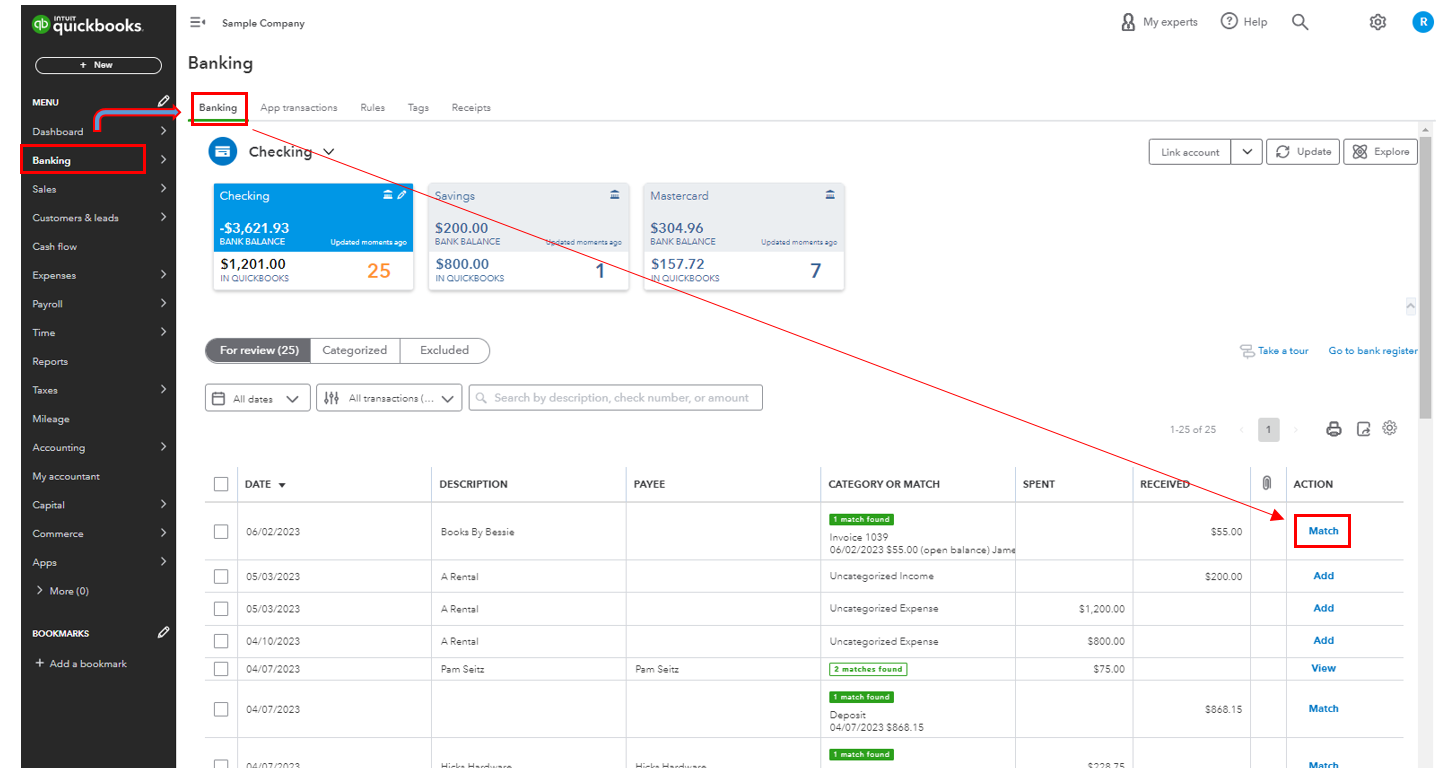Expand the More (0) section

pos(62,591)
